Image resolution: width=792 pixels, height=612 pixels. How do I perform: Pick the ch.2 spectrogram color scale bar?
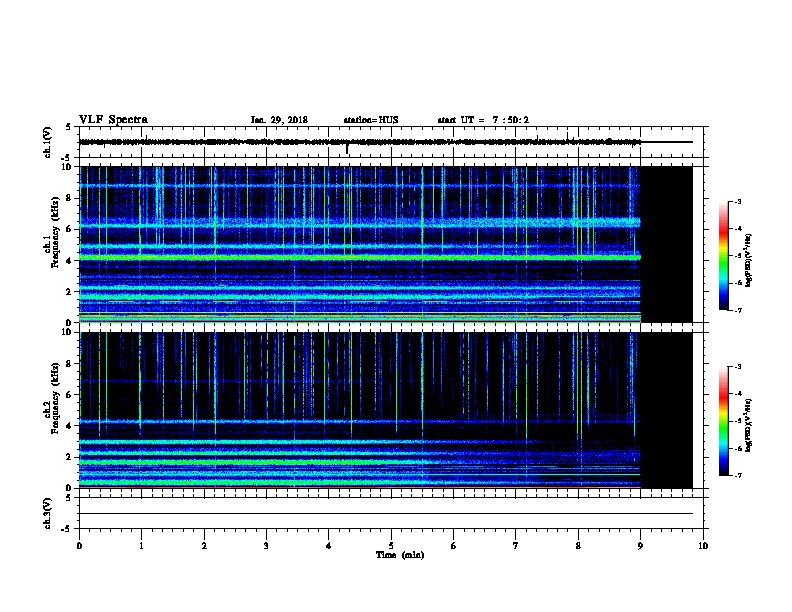pos(723,421)
